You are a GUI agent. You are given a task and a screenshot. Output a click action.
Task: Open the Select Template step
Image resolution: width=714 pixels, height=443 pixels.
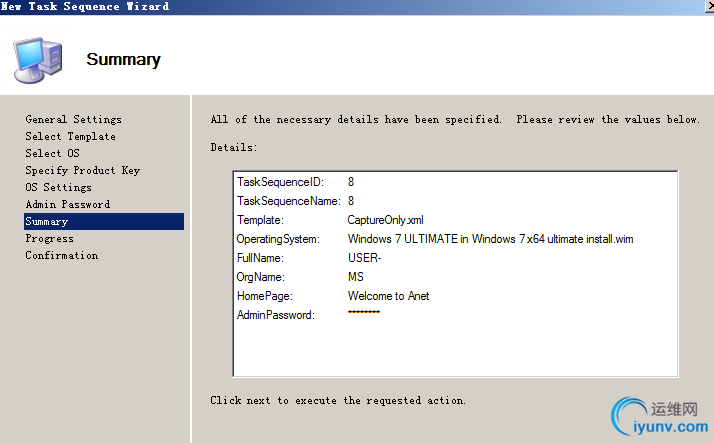point(70,137)
